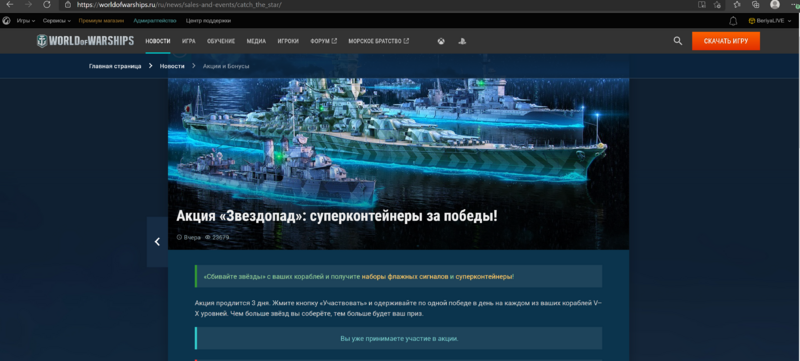Go to Новости breadcrumb
This screenshot has height=361, width=800.
pos(172,66)
